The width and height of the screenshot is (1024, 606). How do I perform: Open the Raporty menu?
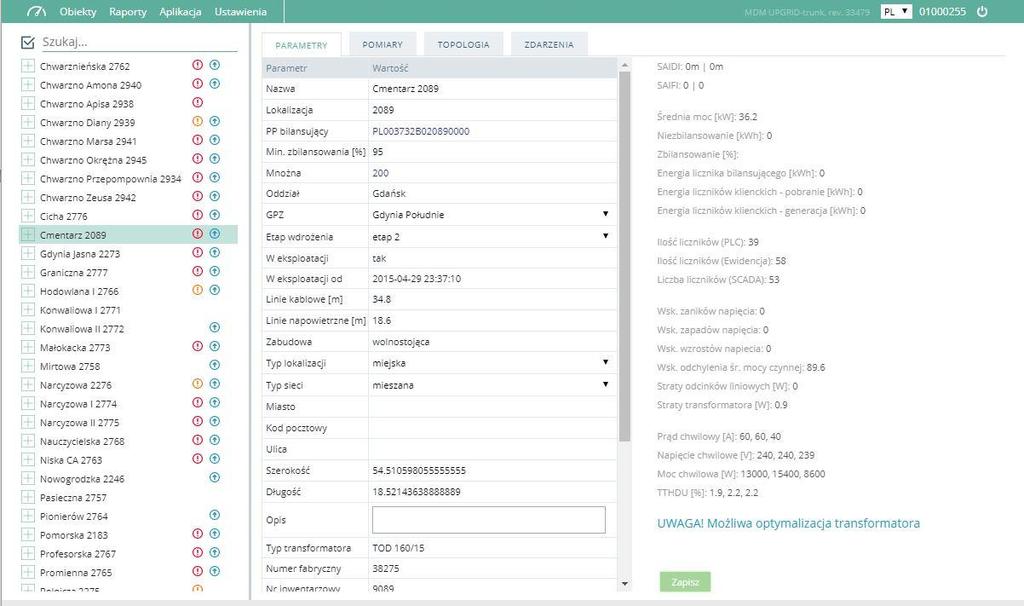pyautogui.click(x=128, y=12)
